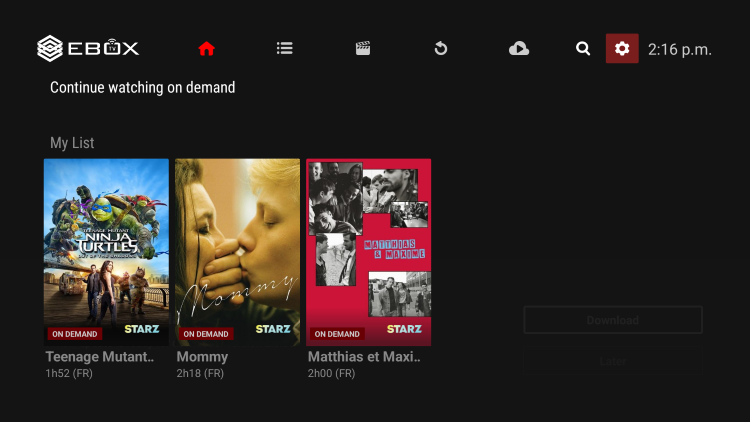Open the on-demand clapperboard icon

click(x=363, y=48)
